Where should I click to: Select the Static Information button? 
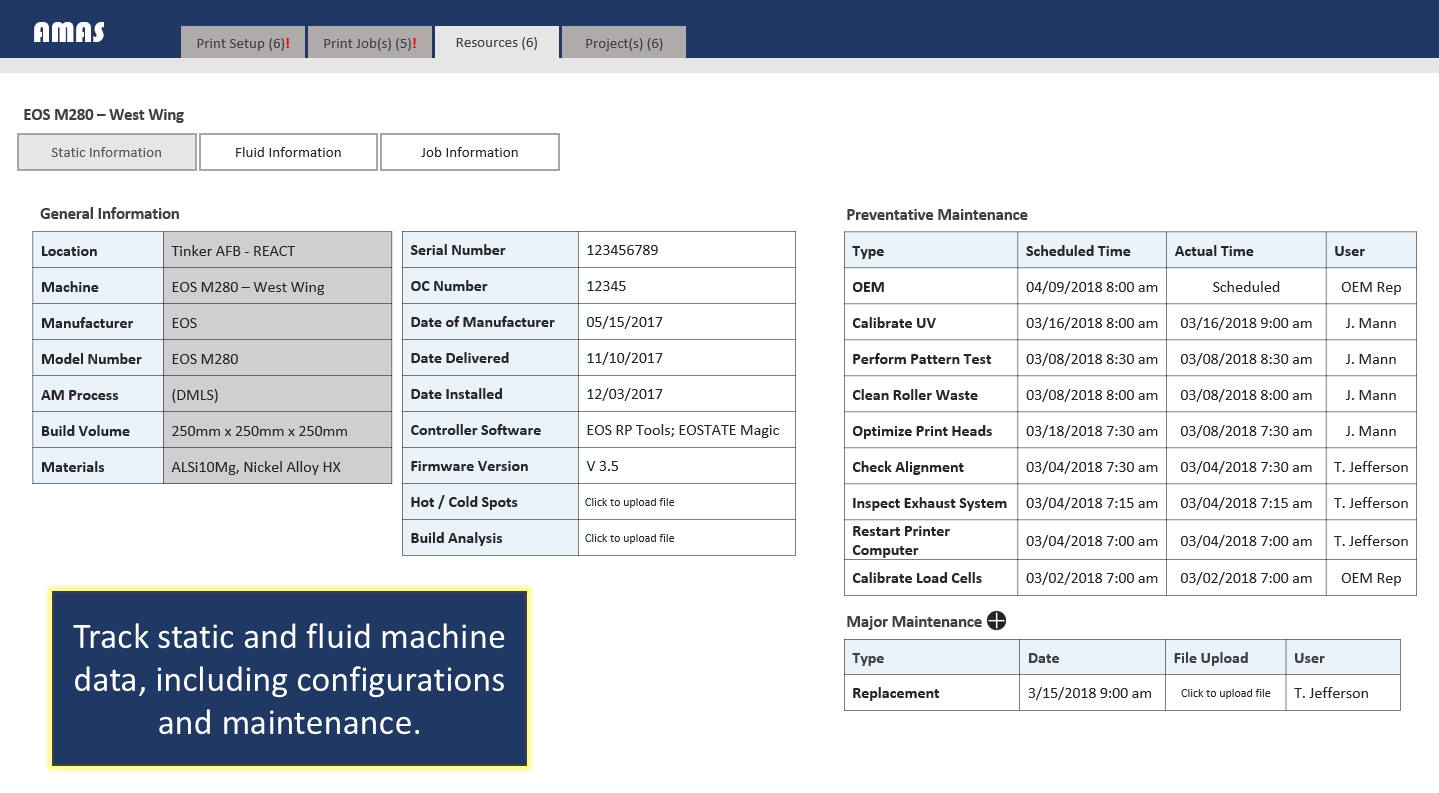[x=107, y=152]
